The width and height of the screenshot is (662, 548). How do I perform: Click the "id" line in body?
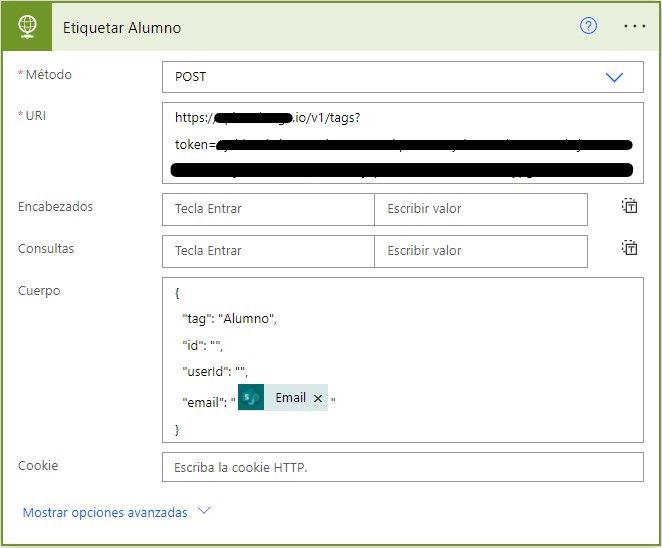(x=202, y=345)
